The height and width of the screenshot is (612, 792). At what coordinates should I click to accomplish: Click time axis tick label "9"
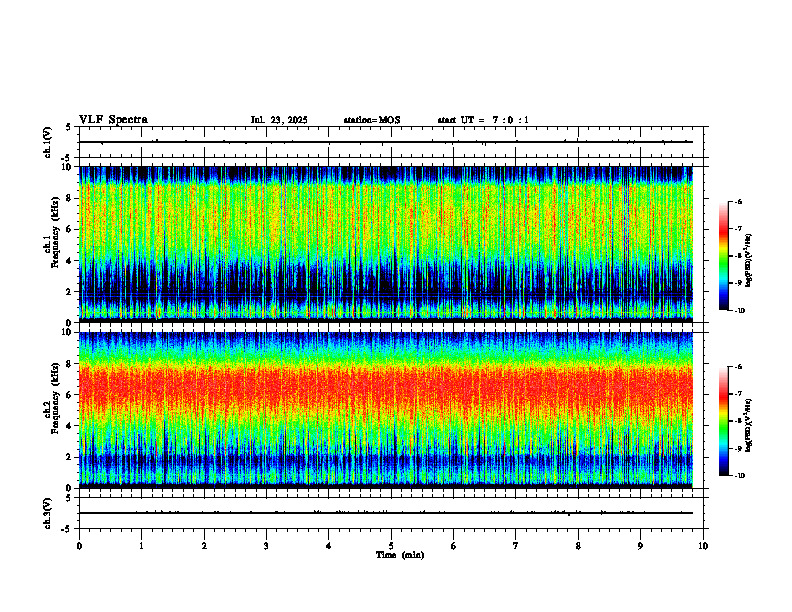(640, 546)
